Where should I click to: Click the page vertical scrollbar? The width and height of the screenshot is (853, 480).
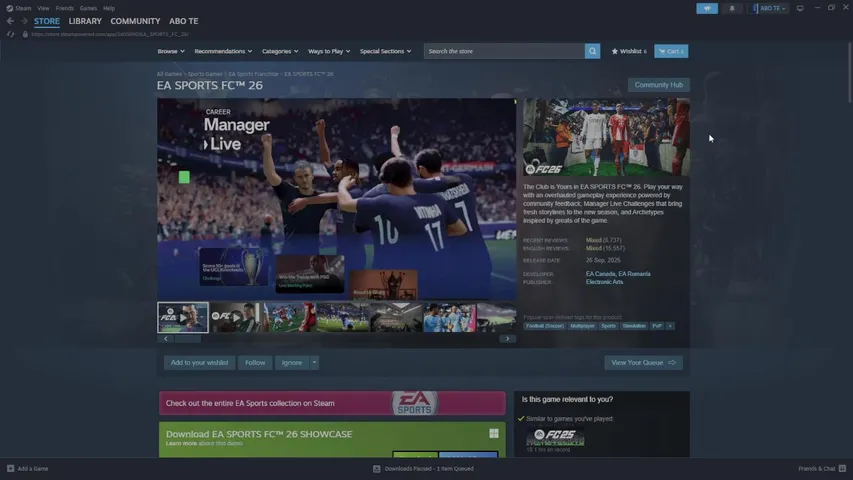point(850,72)
